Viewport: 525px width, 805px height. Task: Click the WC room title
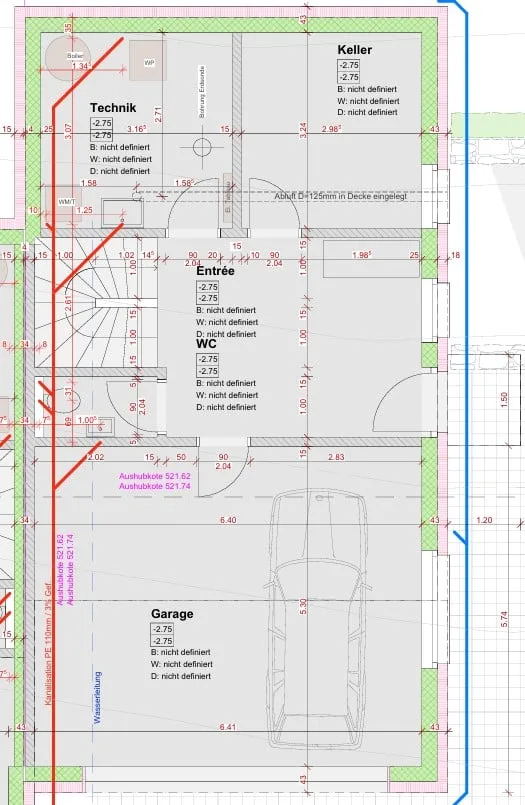(206, 343)
